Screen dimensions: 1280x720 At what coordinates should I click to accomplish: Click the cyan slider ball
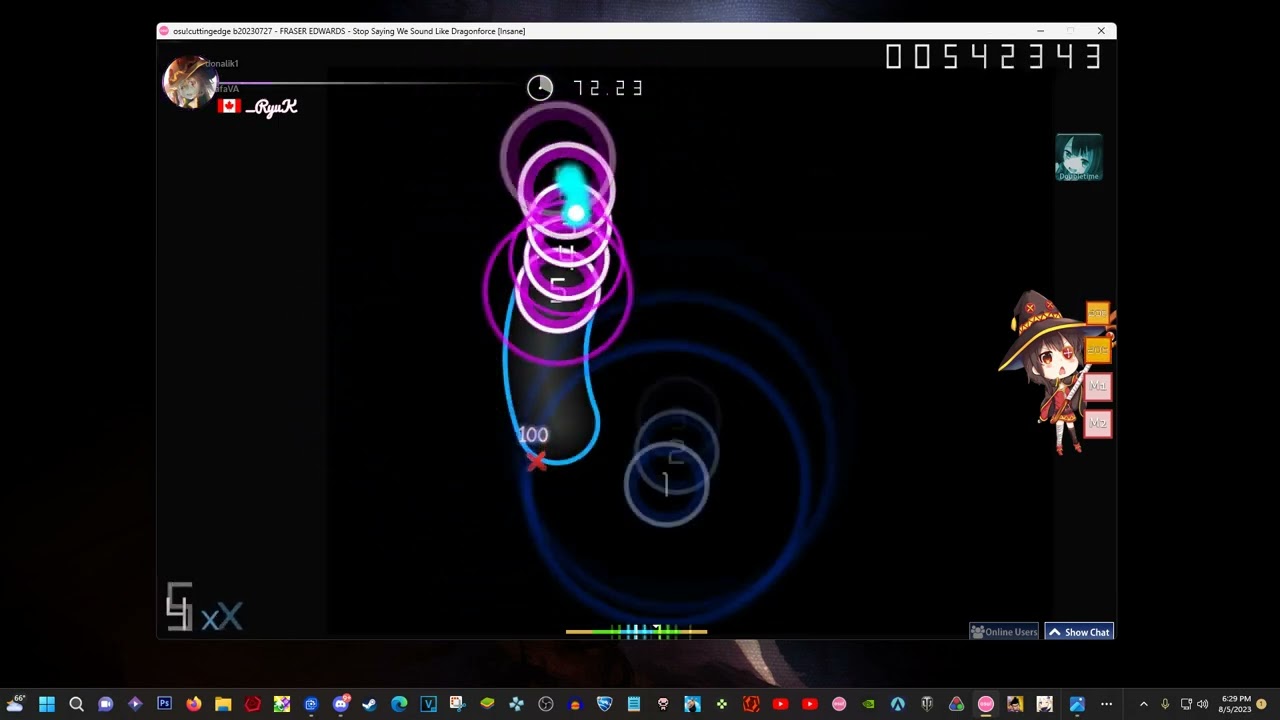pyautogui.click(x=575, y=212)
